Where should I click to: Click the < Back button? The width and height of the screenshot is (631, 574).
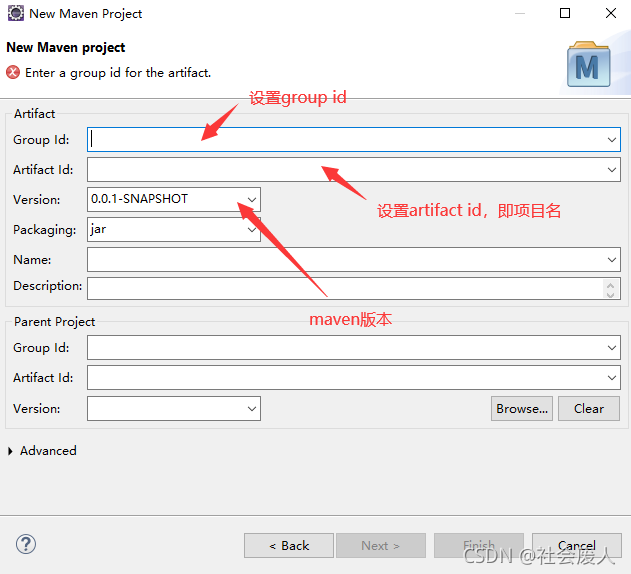tap(289, 546)
